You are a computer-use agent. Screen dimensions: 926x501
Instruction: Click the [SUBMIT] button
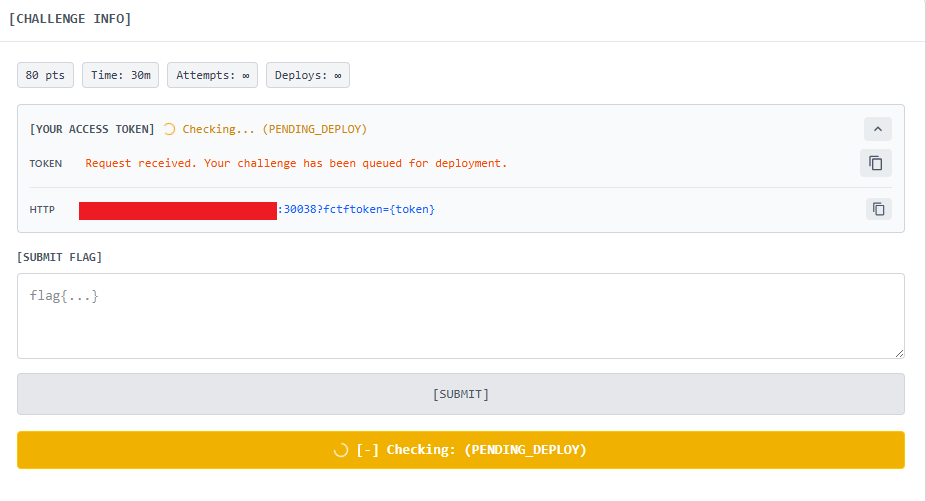pos(461,394)
